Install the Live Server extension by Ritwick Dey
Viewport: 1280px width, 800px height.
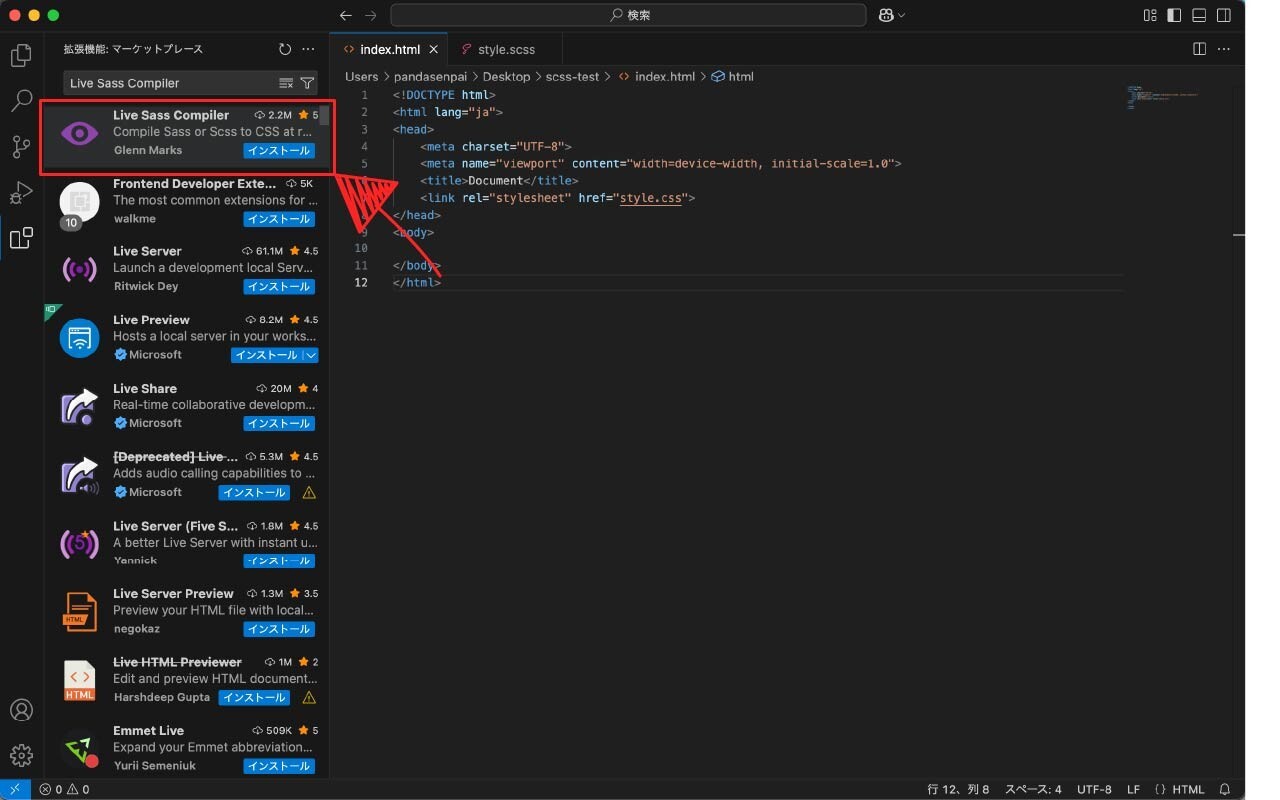tap(279, 287)
